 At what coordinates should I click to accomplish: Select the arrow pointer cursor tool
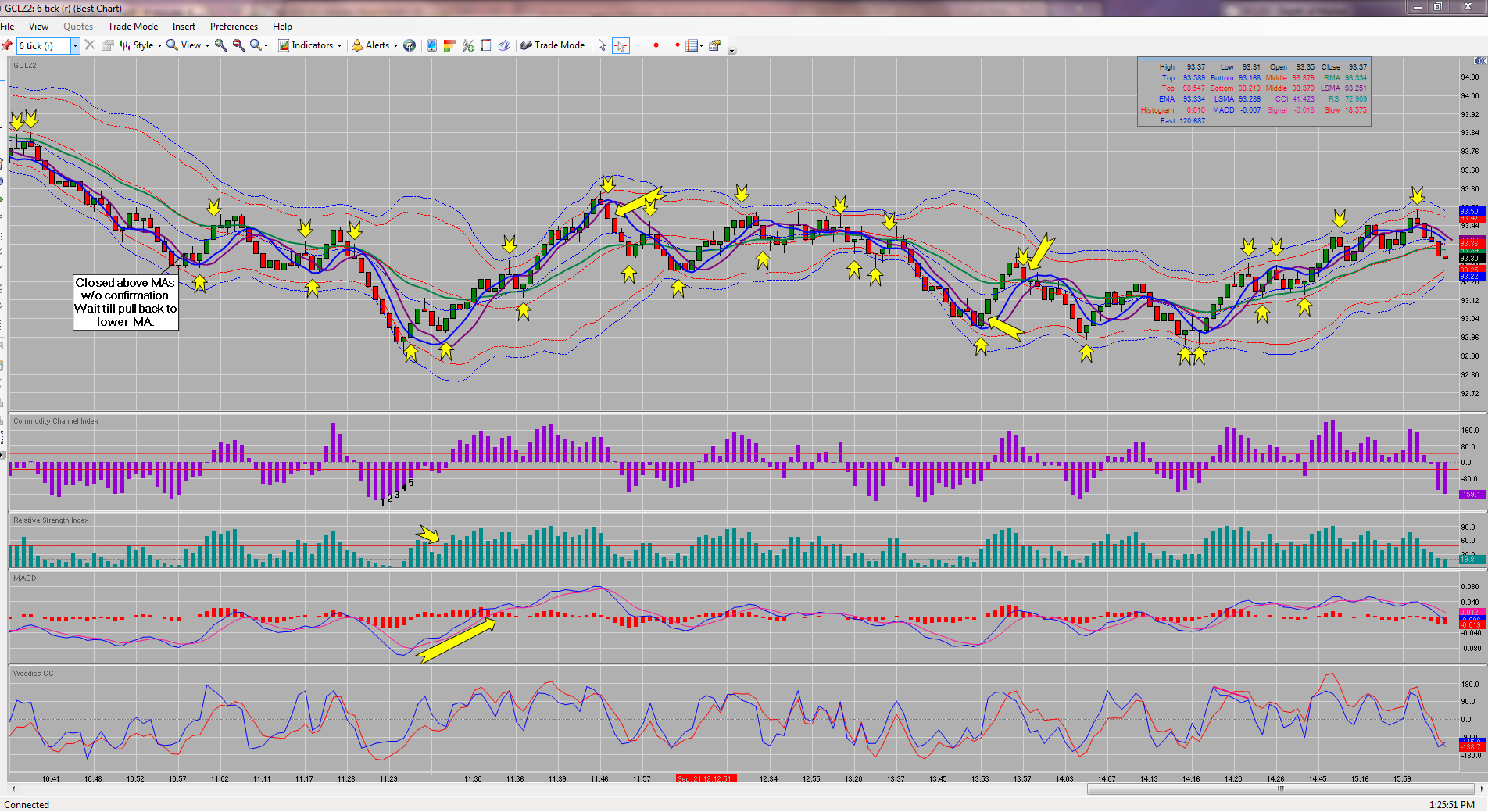(x=602, y=45)
